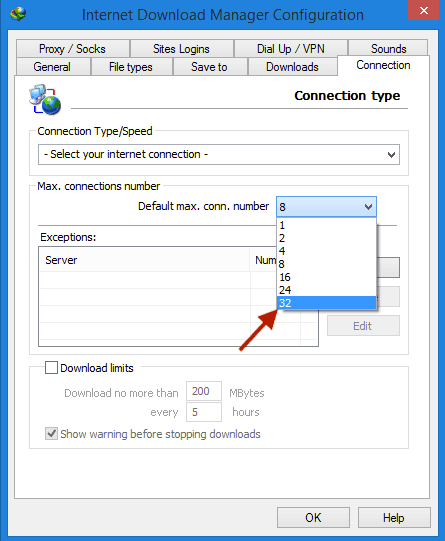Click the Connection type heading

(347, 96)
